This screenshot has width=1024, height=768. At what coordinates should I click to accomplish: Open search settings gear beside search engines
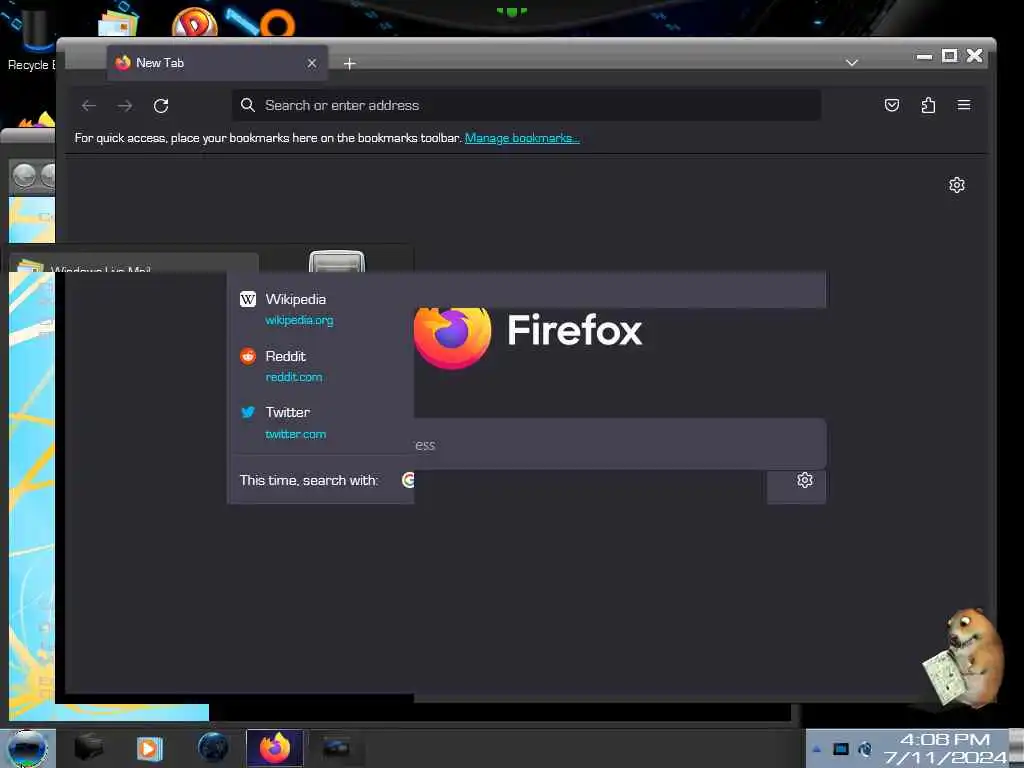[805, 480]
